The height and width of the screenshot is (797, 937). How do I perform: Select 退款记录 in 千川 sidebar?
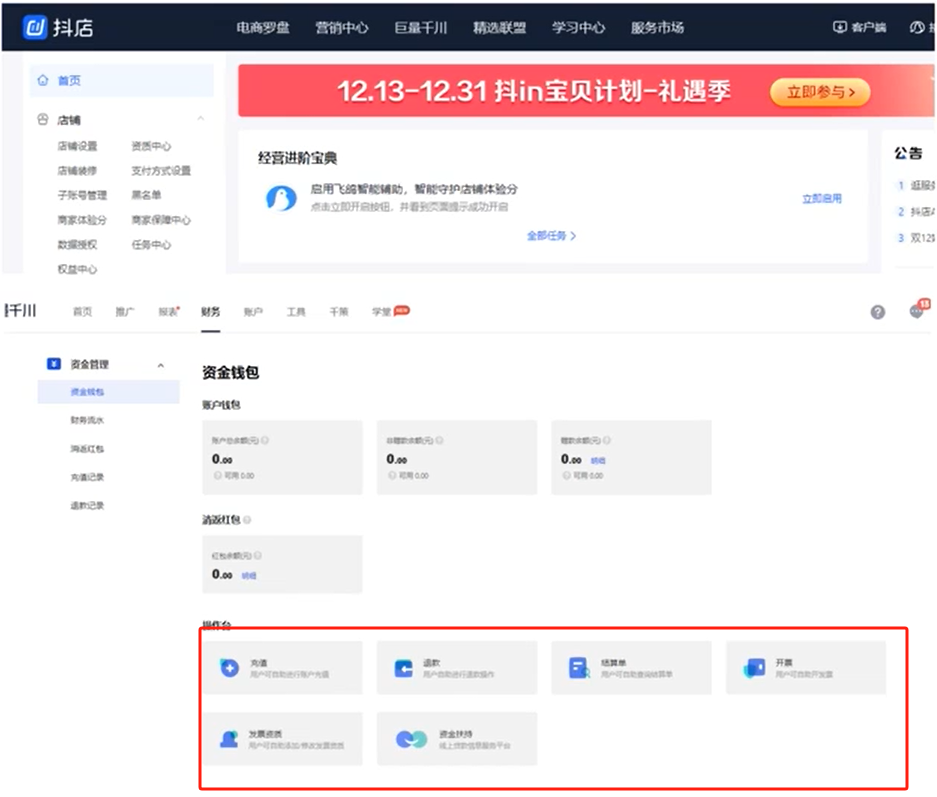(87, 505)
